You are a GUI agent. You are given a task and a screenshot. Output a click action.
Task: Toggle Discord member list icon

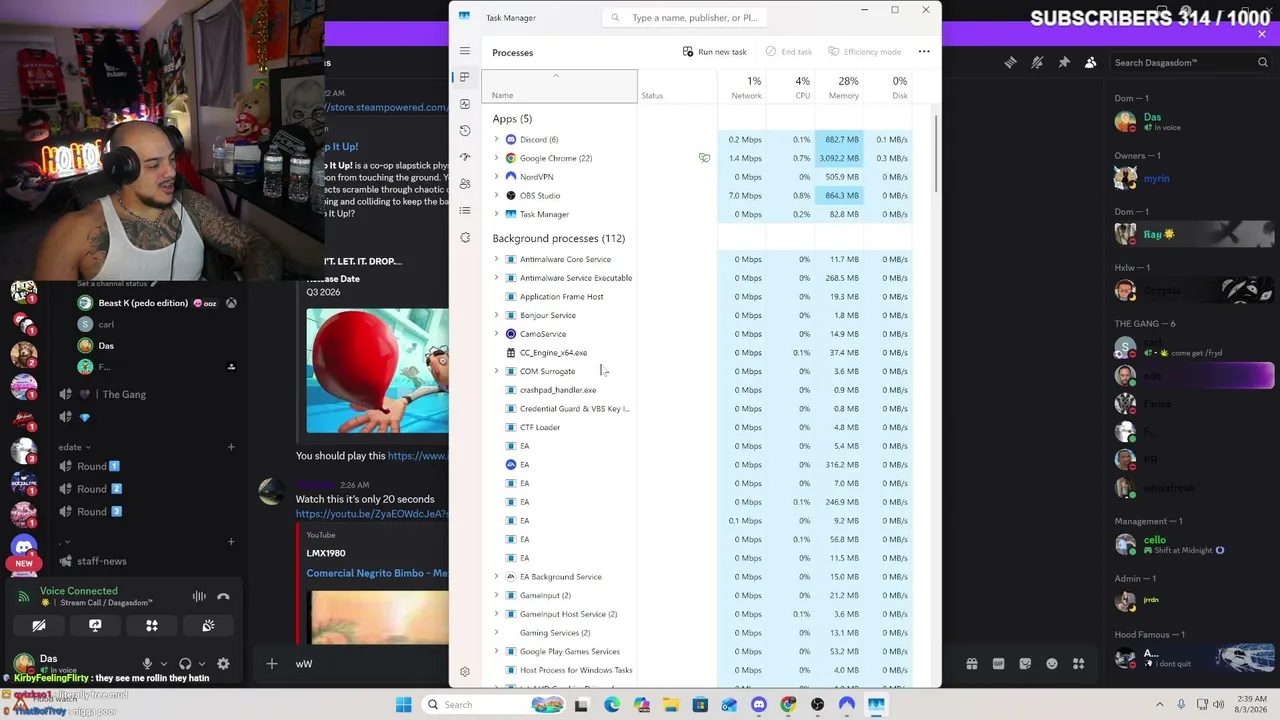(1091, 62)
